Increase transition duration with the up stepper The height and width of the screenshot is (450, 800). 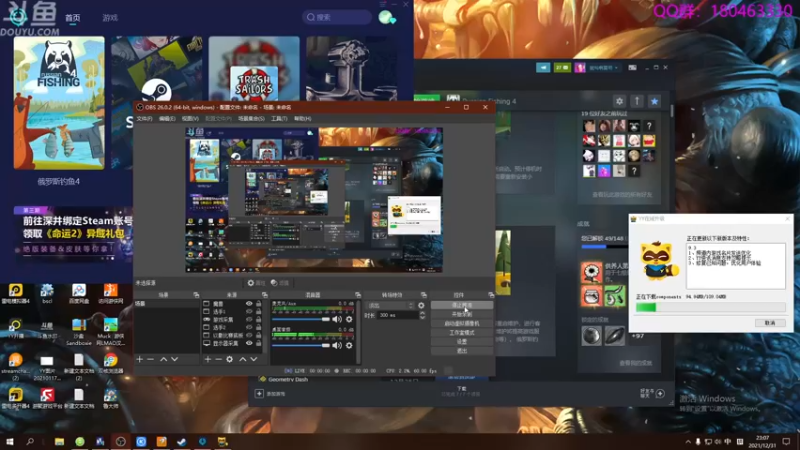point(422,313)
